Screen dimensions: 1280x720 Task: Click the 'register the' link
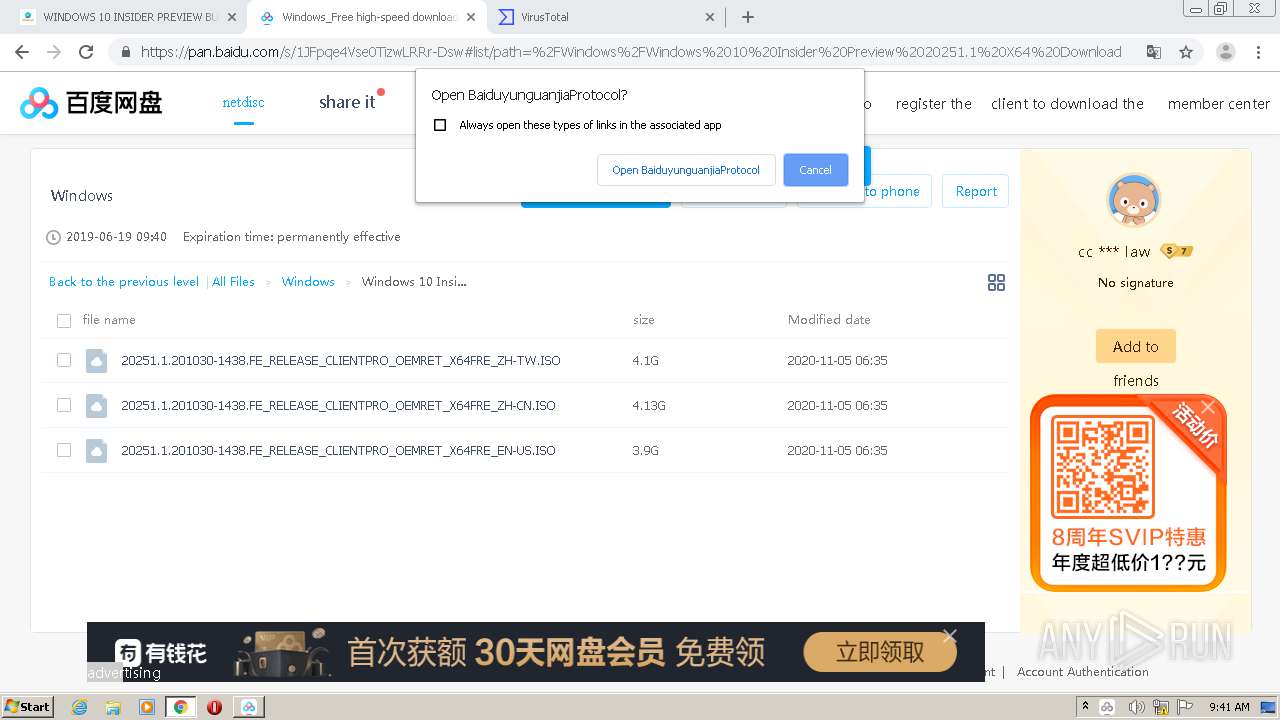[934, 104]
